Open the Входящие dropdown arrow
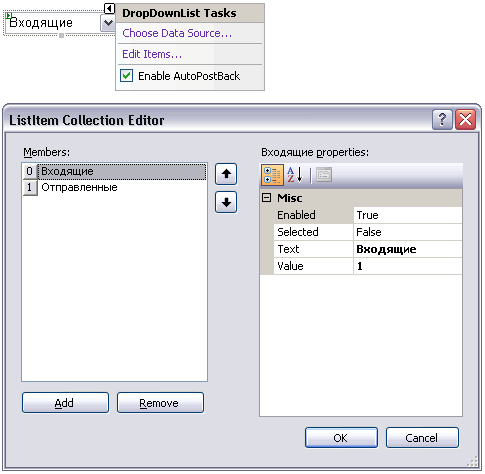This screenshot has height=474, width=485. click(x=108, y=23)
